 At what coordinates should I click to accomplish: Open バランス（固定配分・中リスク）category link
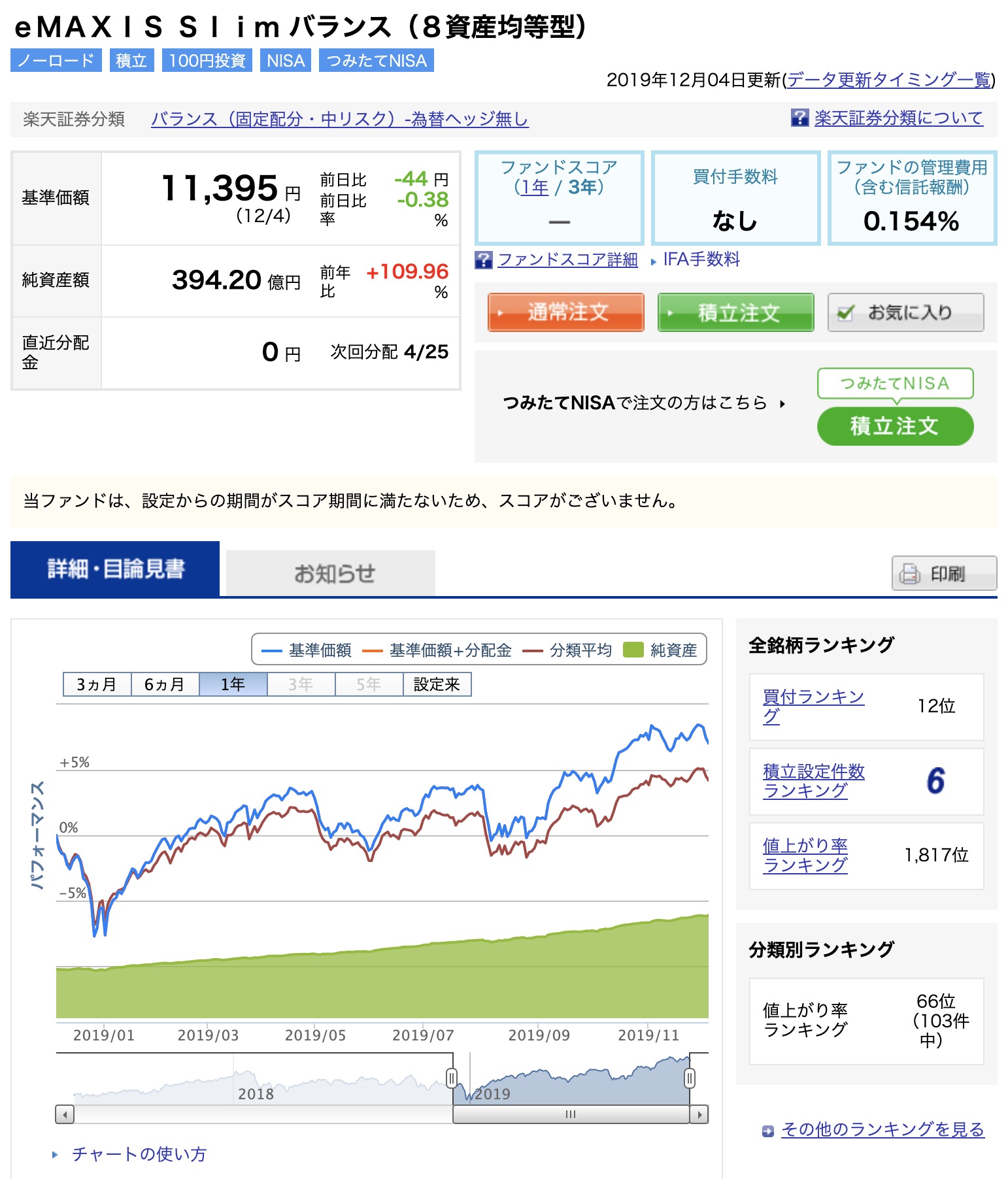click(339, 119)
